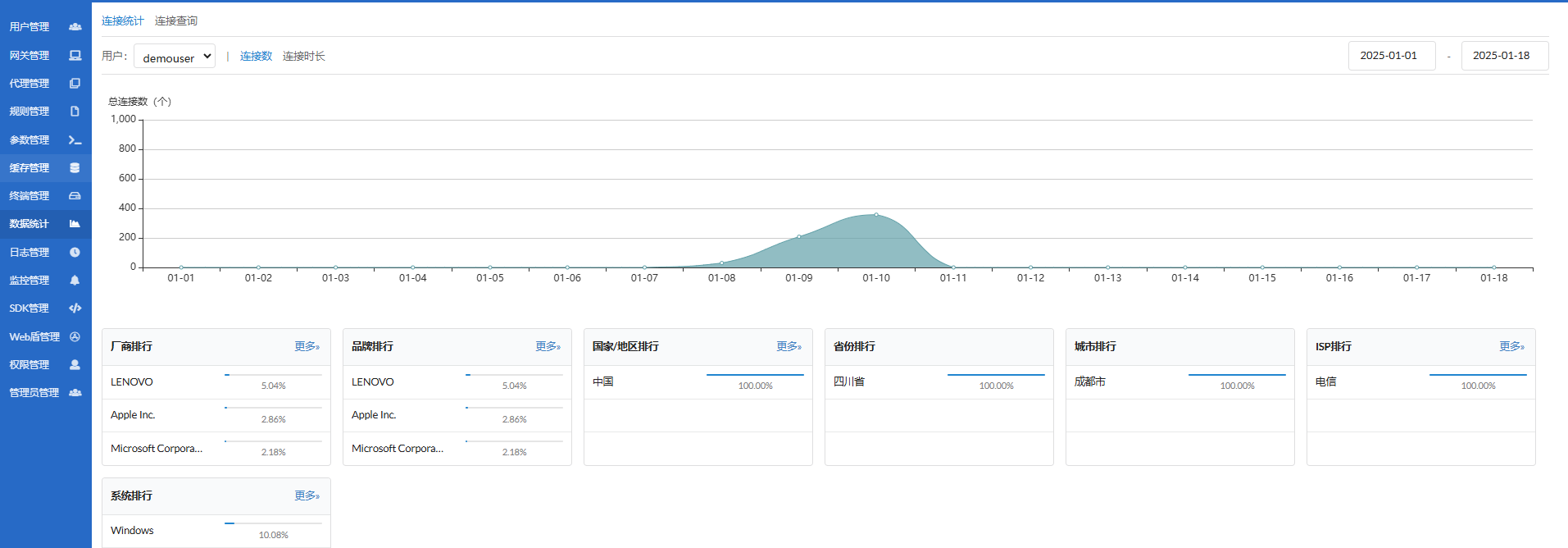Click 更多 link in ISP排行 panel
Image resolution: width=1568 pixels, height=548 pixels.
(1511, 347)
